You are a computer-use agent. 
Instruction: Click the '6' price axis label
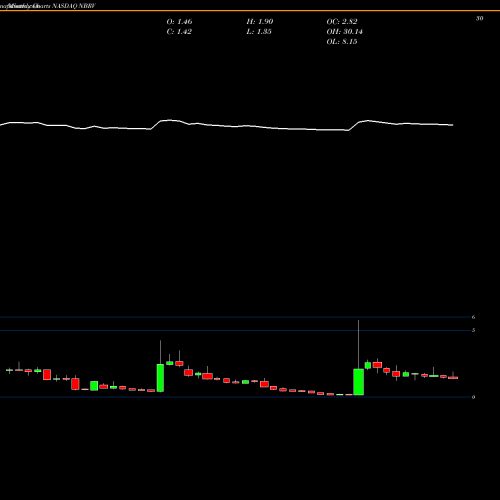click(x=473, y=317)
